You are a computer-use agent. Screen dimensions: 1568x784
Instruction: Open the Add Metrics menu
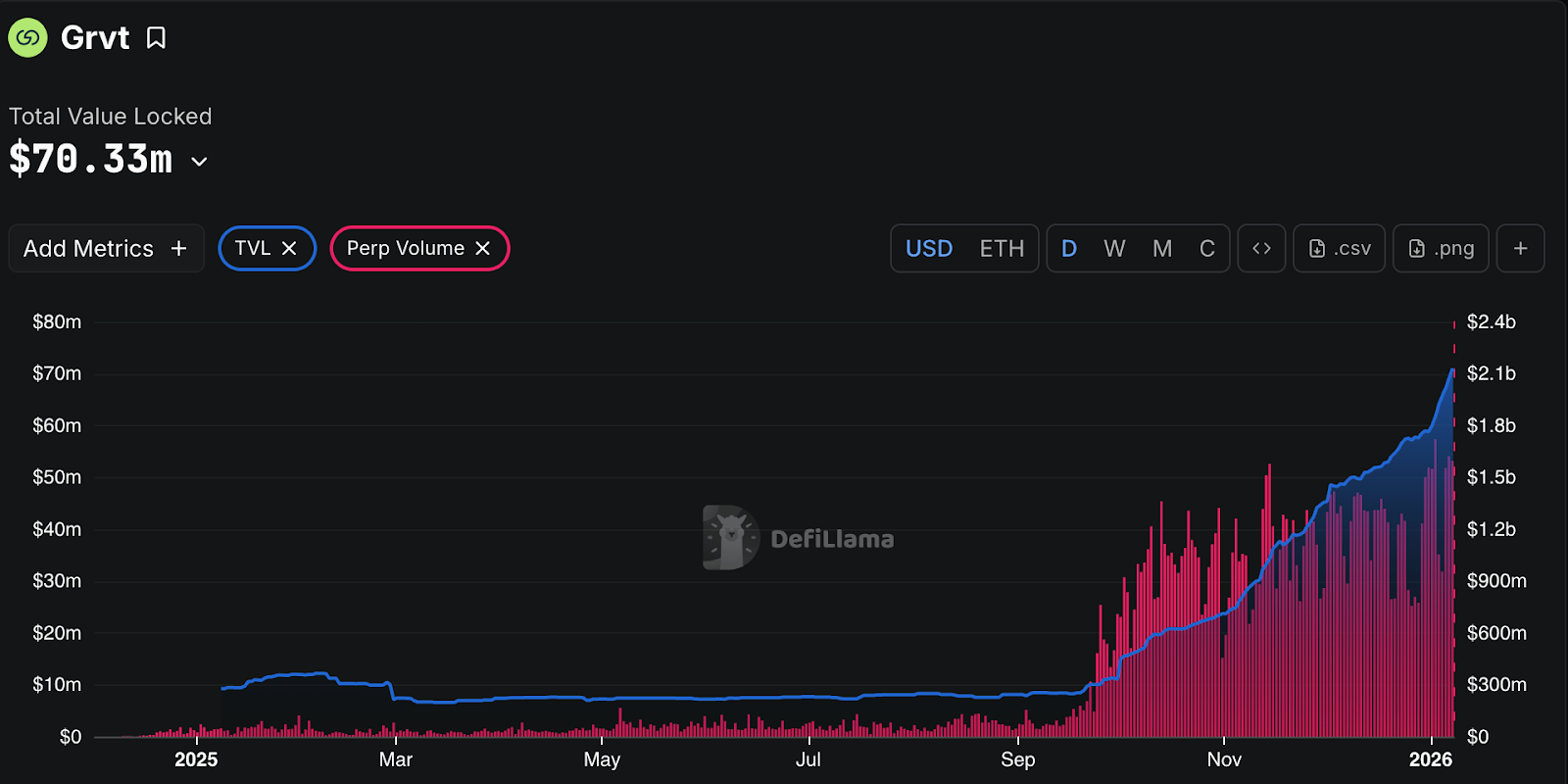pos(106,249)
